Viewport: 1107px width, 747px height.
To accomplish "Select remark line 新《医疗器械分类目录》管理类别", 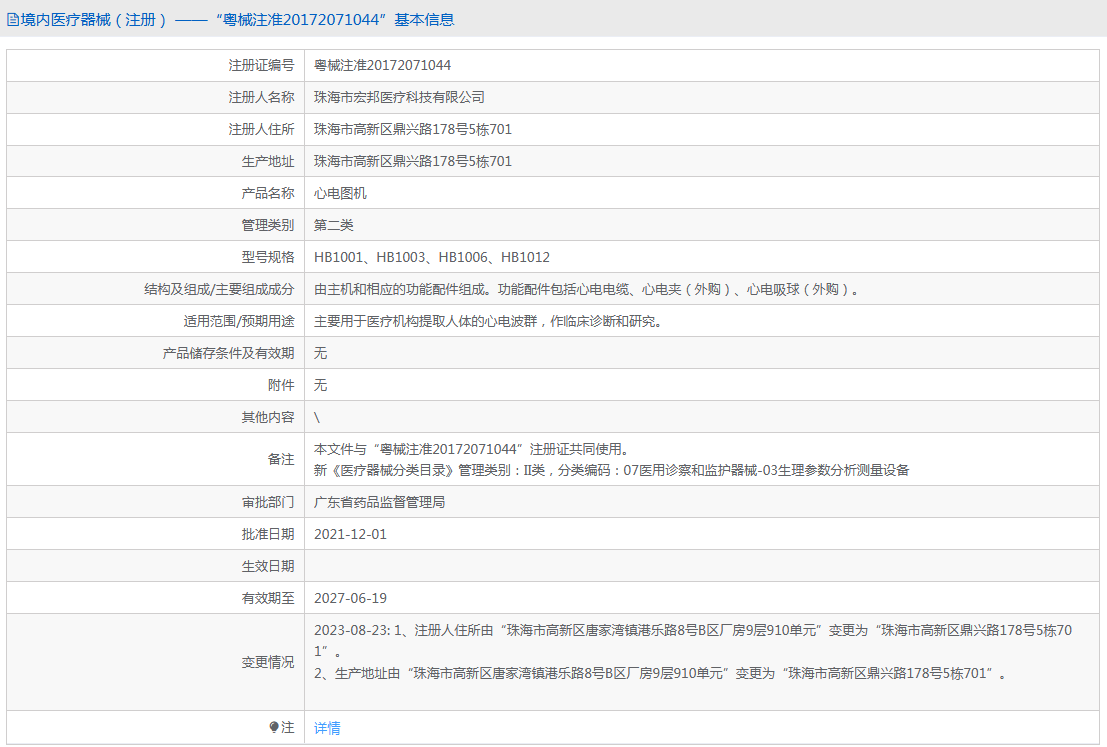I will 611,470.
